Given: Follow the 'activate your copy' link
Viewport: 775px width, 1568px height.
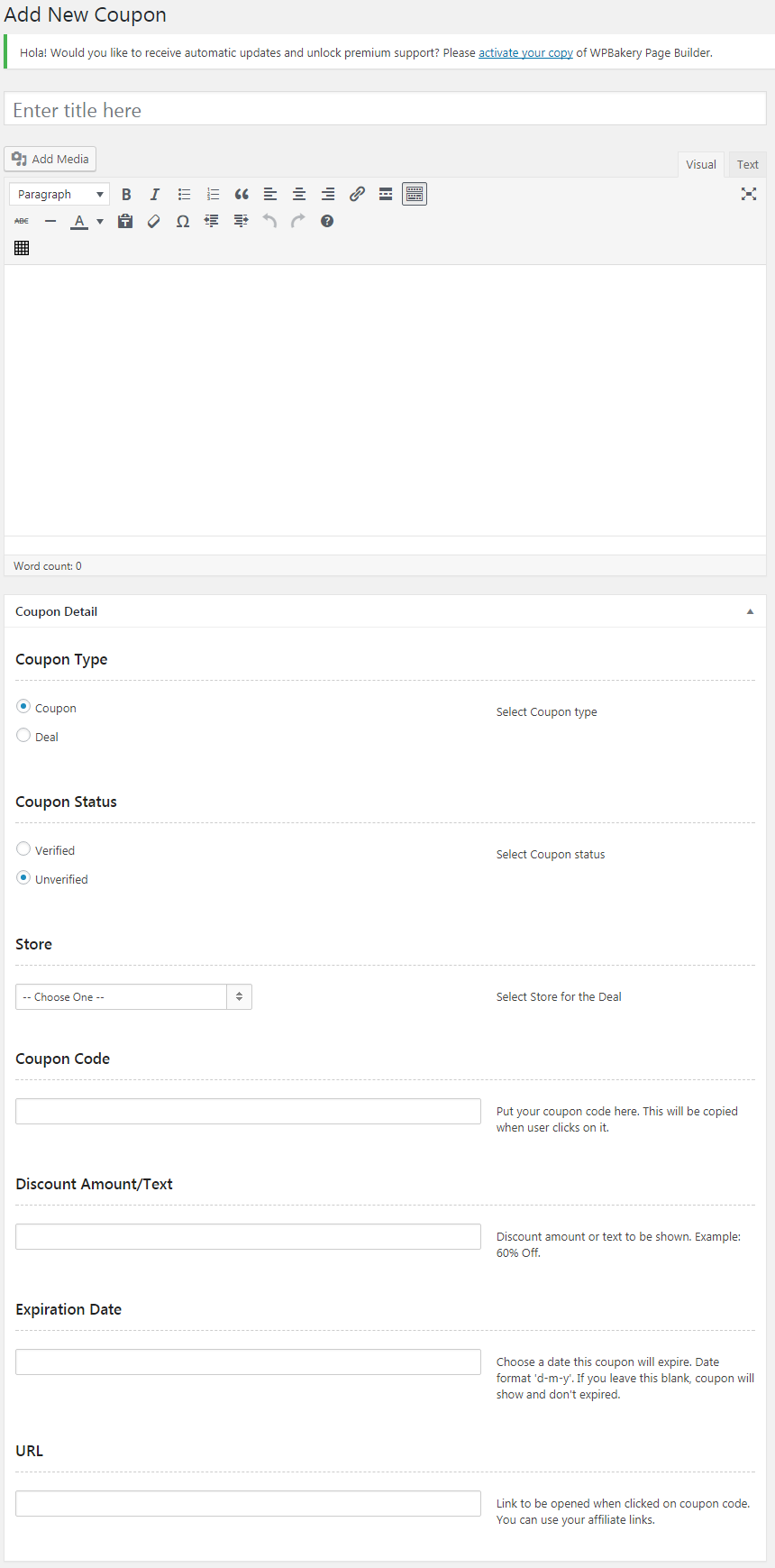Looking at the screenshot, I should pos(525,53).
